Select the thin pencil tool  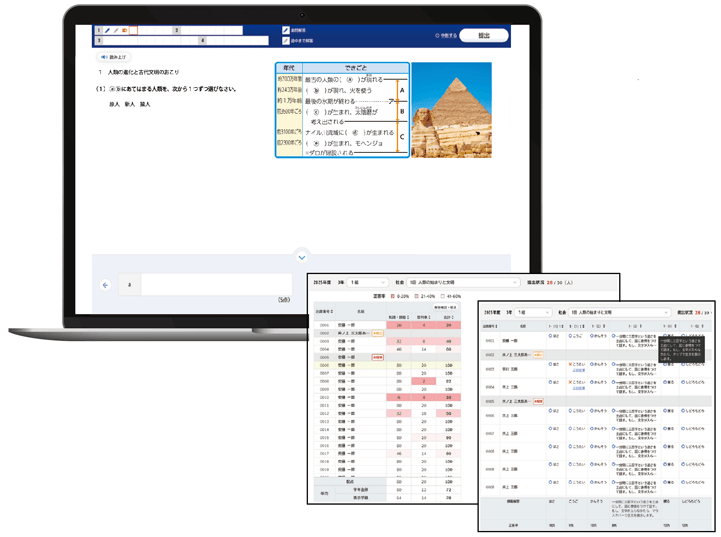[x=116, y=31]
